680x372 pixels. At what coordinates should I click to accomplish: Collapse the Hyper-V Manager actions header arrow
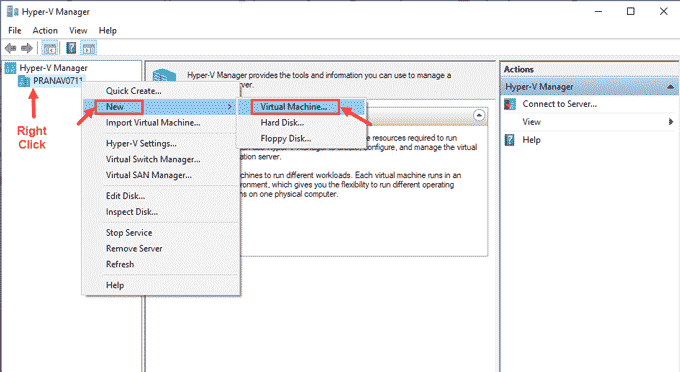point(670,87)
